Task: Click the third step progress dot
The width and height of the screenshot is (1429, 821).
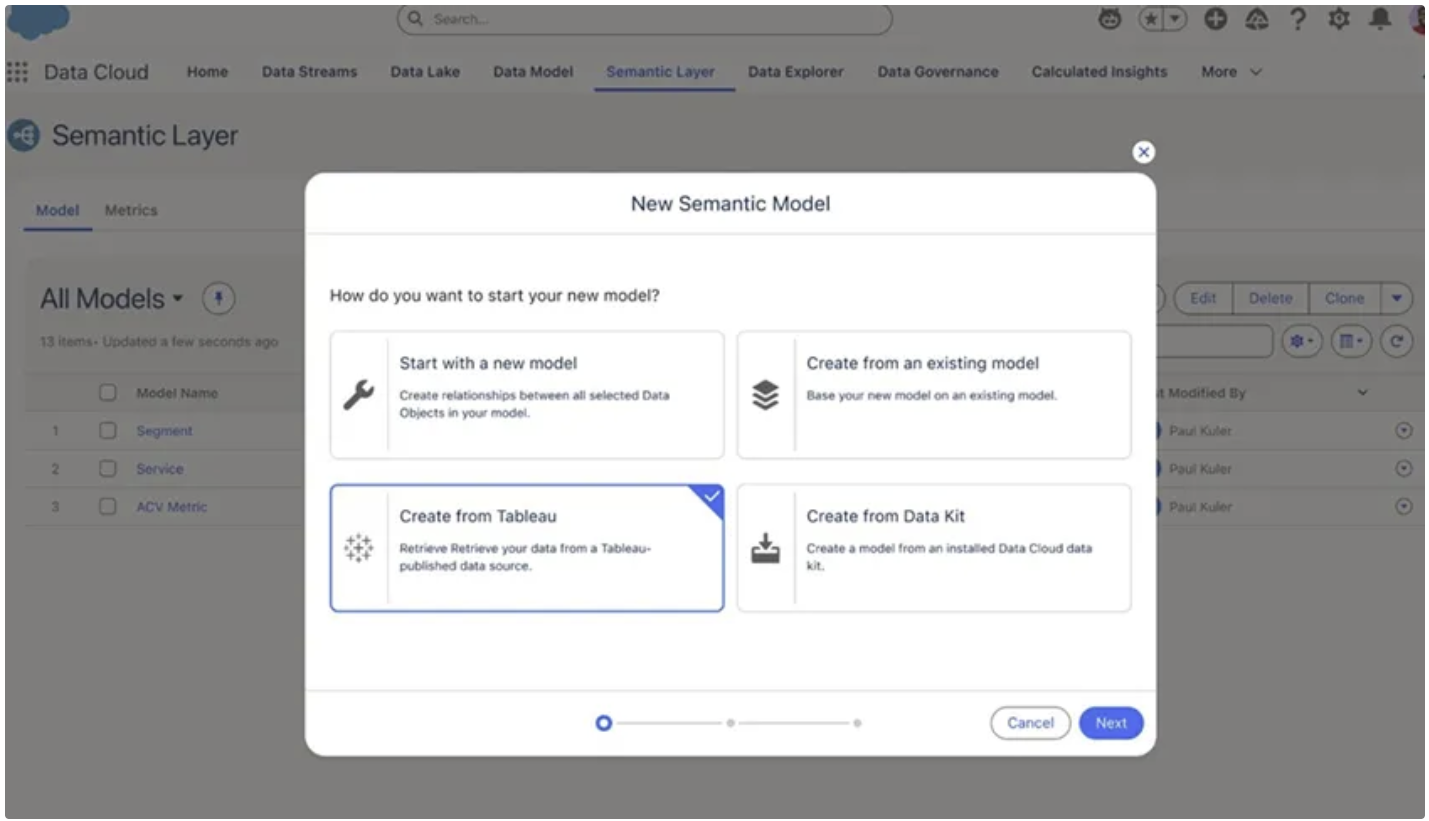Action: (x=857, y=722)
